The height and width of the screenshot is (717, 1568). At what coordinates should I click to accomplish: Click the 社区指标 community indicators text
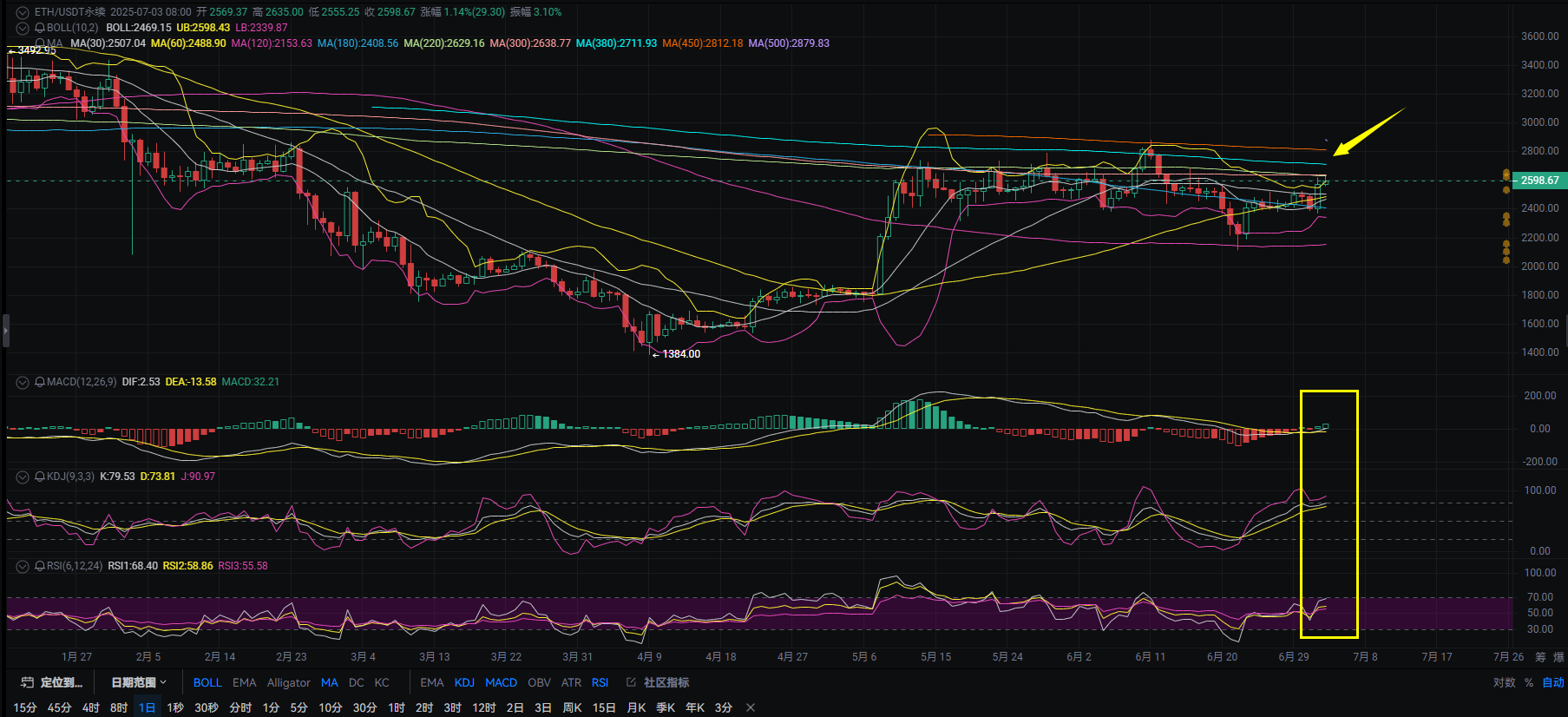[666, 682]
